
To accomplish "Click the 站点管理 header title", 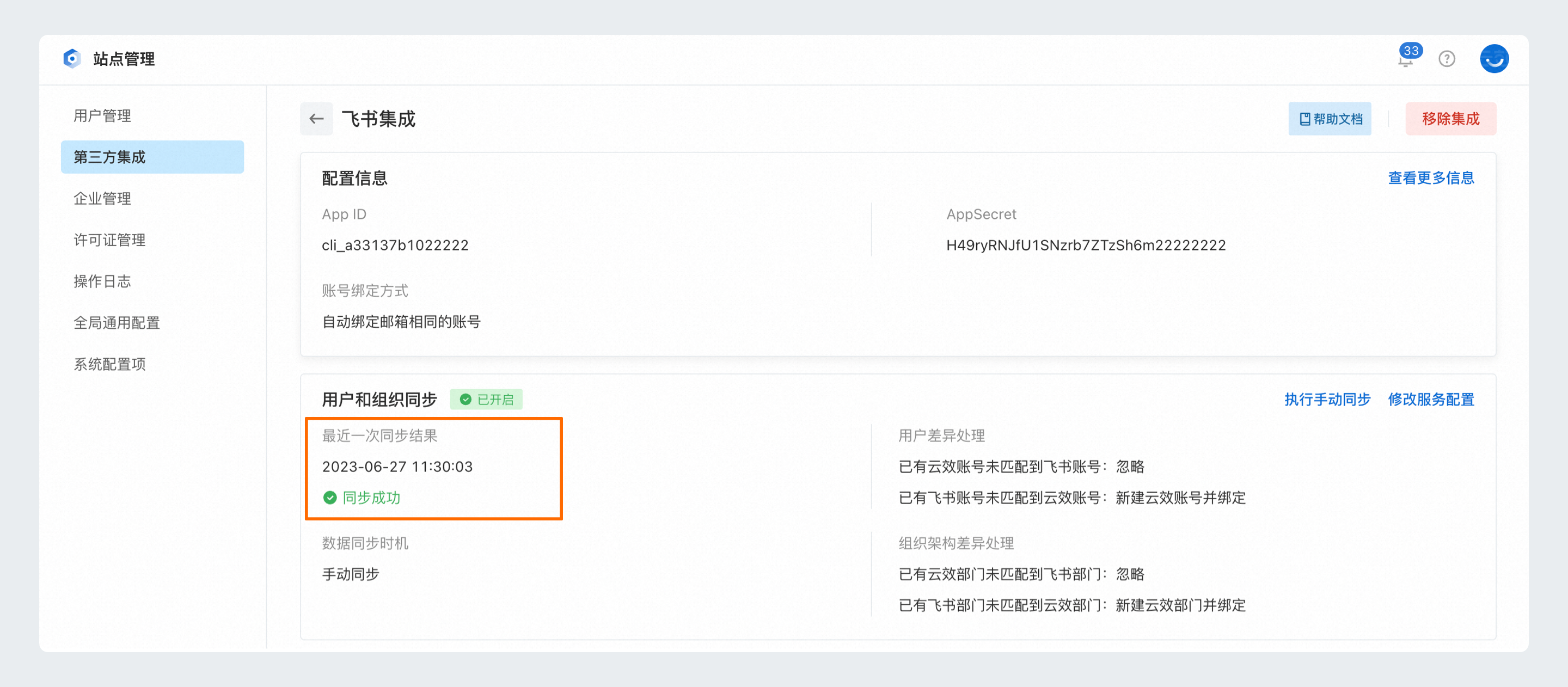I will [124, 59].
